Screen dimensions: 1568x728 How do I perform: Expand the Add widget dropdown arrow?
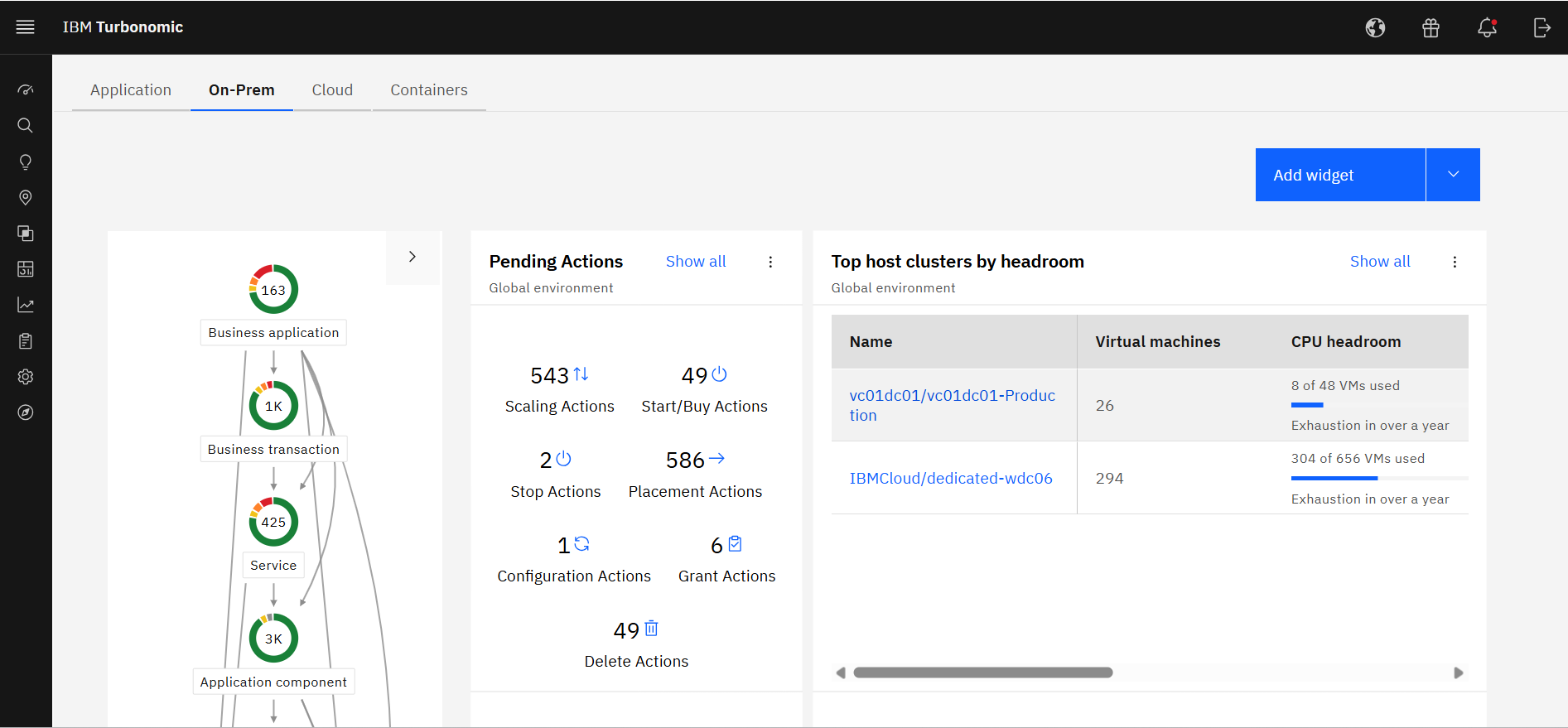click(x=1453, y=175)
